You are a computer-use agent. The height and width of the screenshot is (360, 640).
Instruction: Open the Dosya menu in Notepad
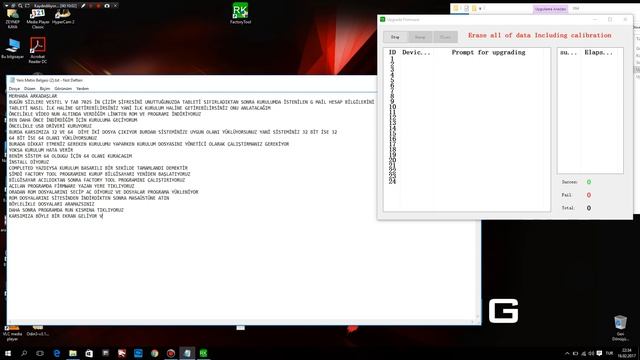(14, 89)
